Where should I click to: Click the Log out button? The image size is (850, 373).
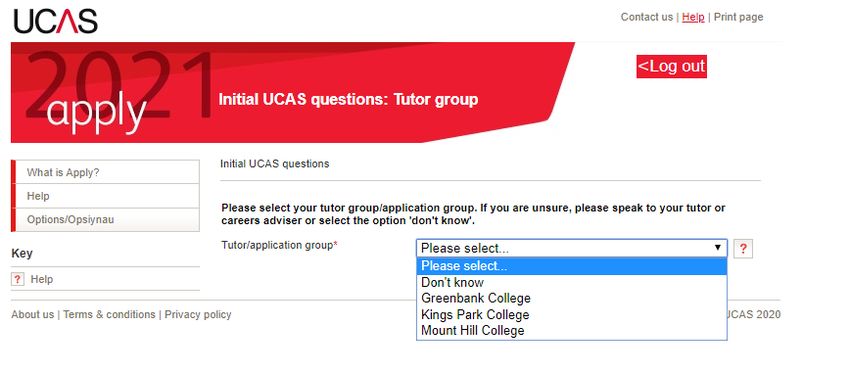coord(672,66)
